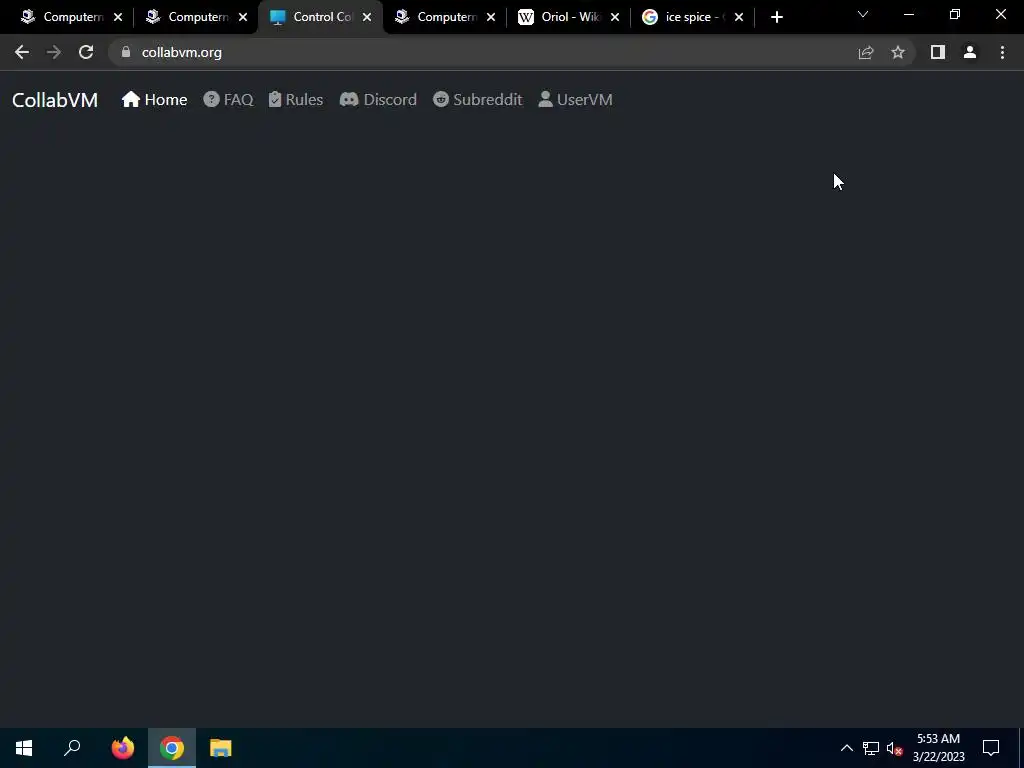
Task: Open the network status tray icon
Action: [871, 748]
